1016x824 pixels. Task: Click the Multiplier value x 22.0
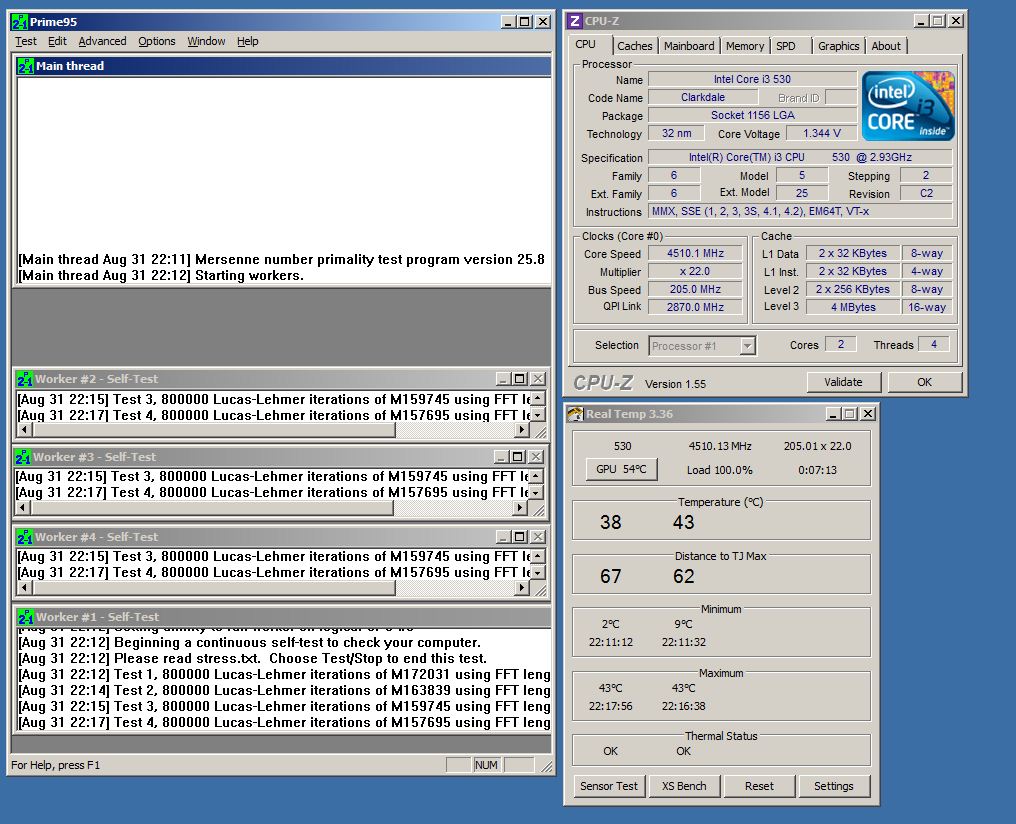pos(695,271)
